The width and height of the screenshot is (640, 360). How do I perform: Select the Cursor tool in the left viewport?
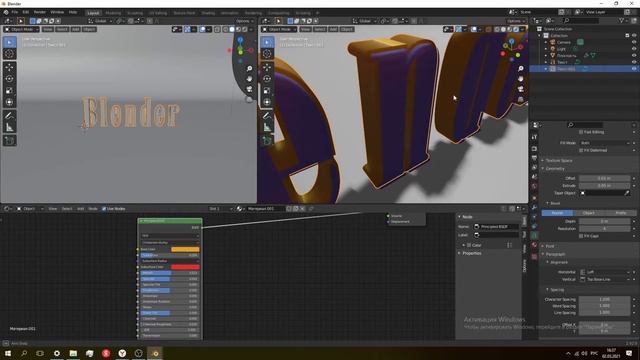click(9, 54)
